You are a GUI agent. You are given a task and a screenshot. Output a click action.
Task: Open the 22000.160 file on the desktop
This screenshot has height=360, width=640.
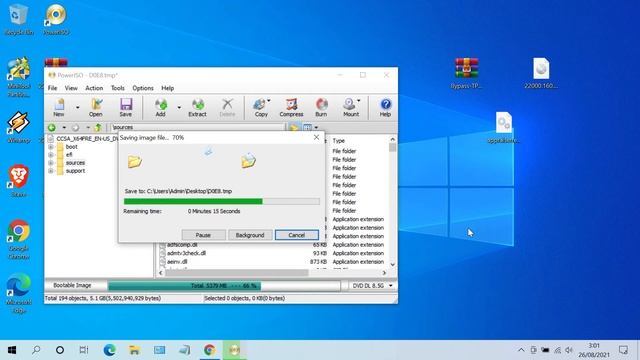click(541, 73)
